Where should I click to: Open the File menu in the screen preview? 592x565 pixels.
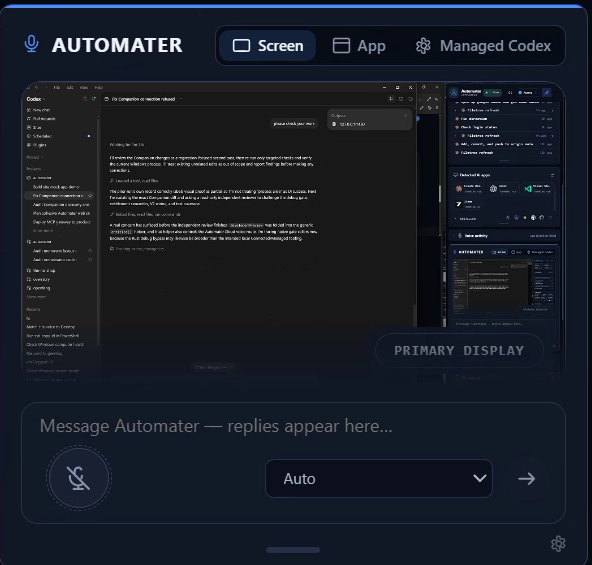(57, 88)
